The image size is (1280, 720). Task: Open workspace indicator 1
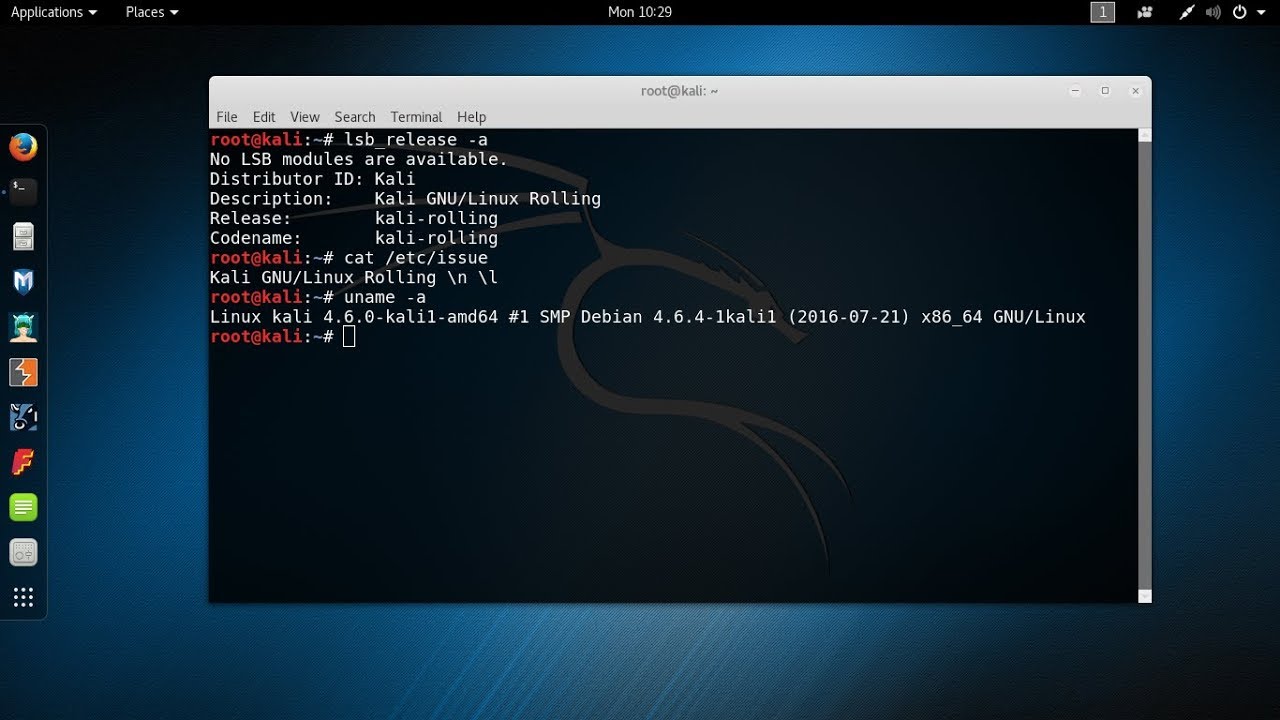(1102, 12)
